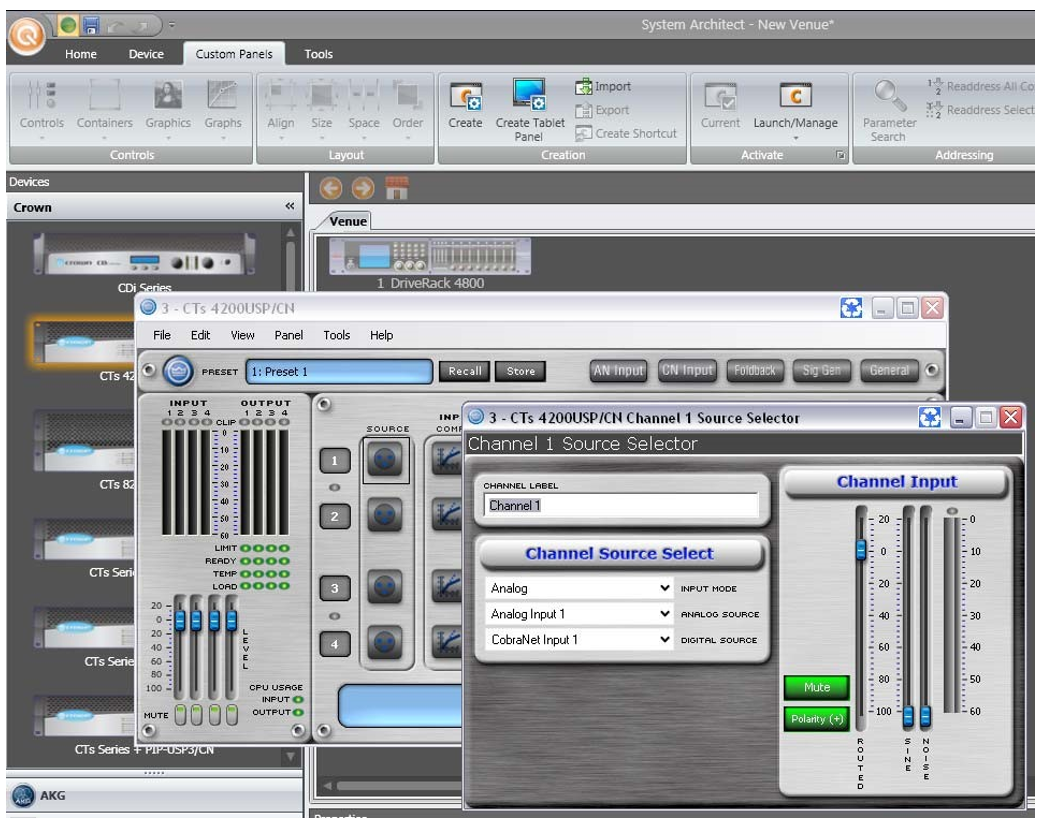Click the Store preset button
This screenshot has height=828, width=1043.
520,371
